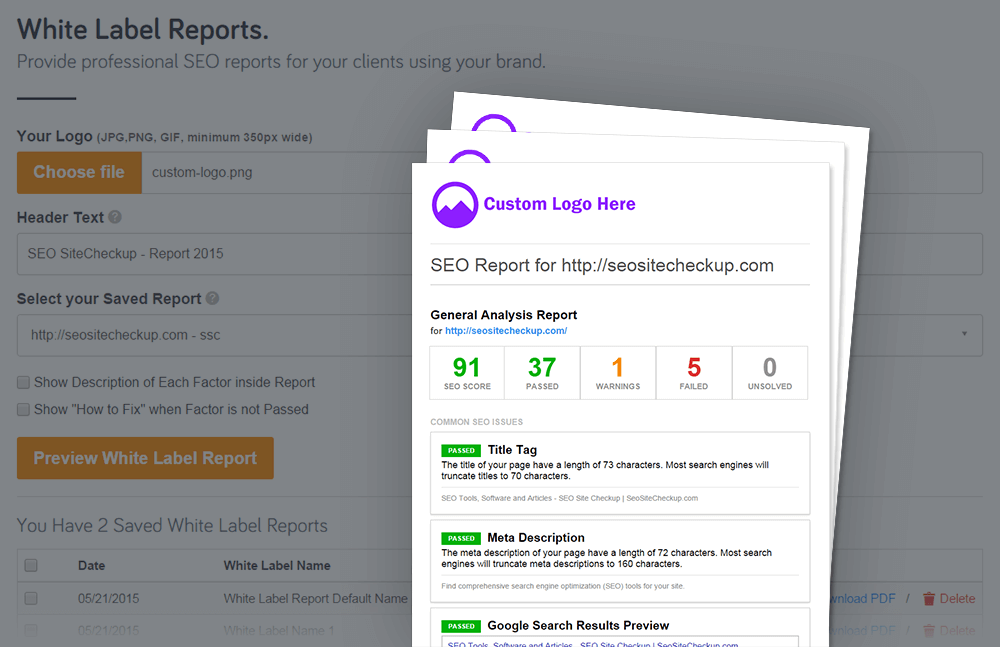
Task: Click Download PDF link for first report
Action: point(862,599)
